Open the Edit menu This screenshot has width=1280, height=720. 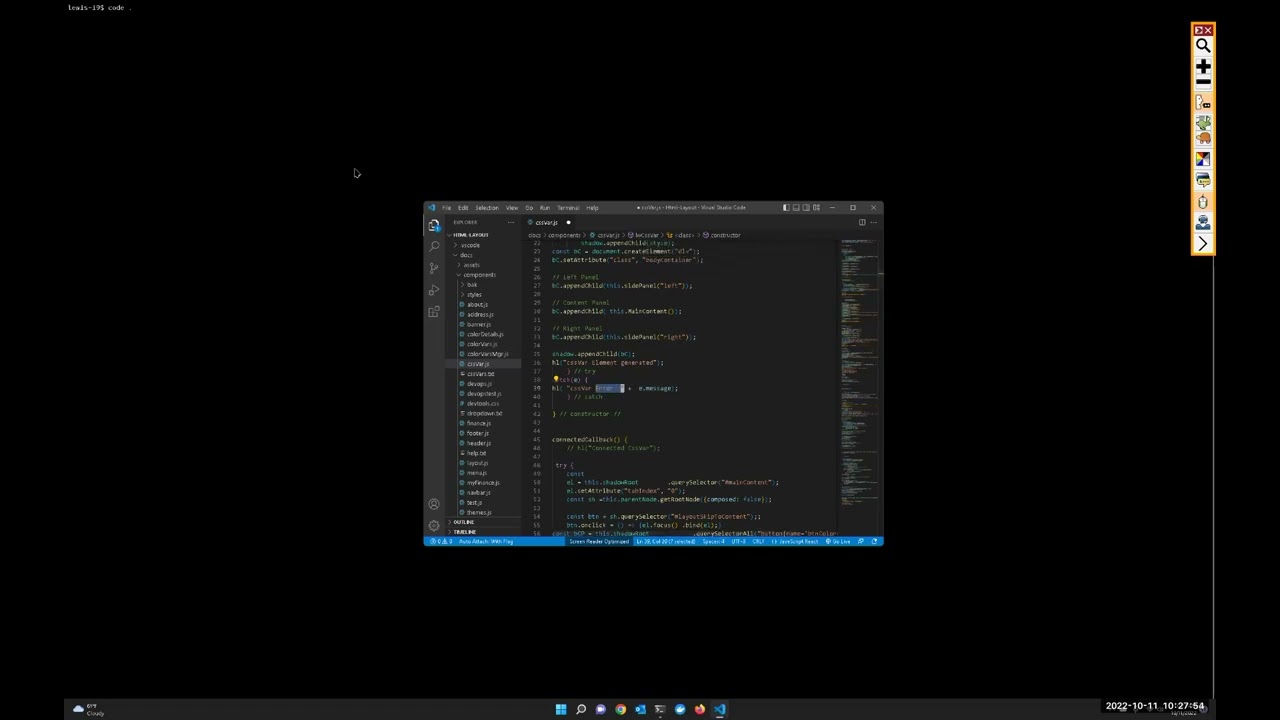coord(463,208)
